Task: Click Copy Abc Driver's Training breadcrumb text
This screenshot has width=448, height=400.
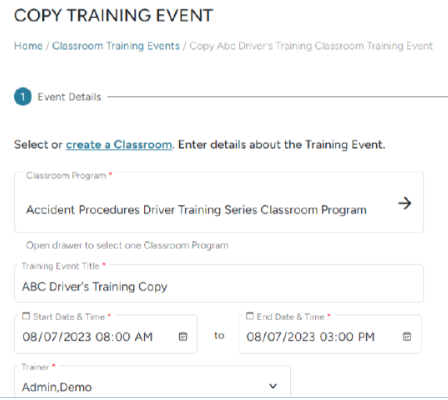Action: pos(311,46)
